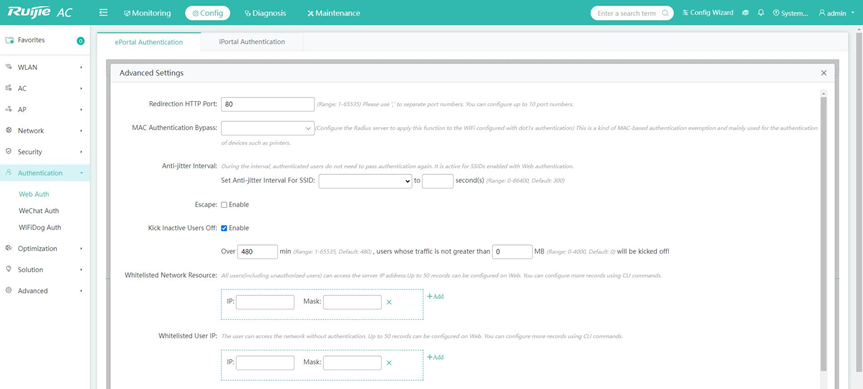Click the Advanced Settings vertical scrollbar
Image resolution: width=863 pixels, height=389 pixels.
[823, 233]
